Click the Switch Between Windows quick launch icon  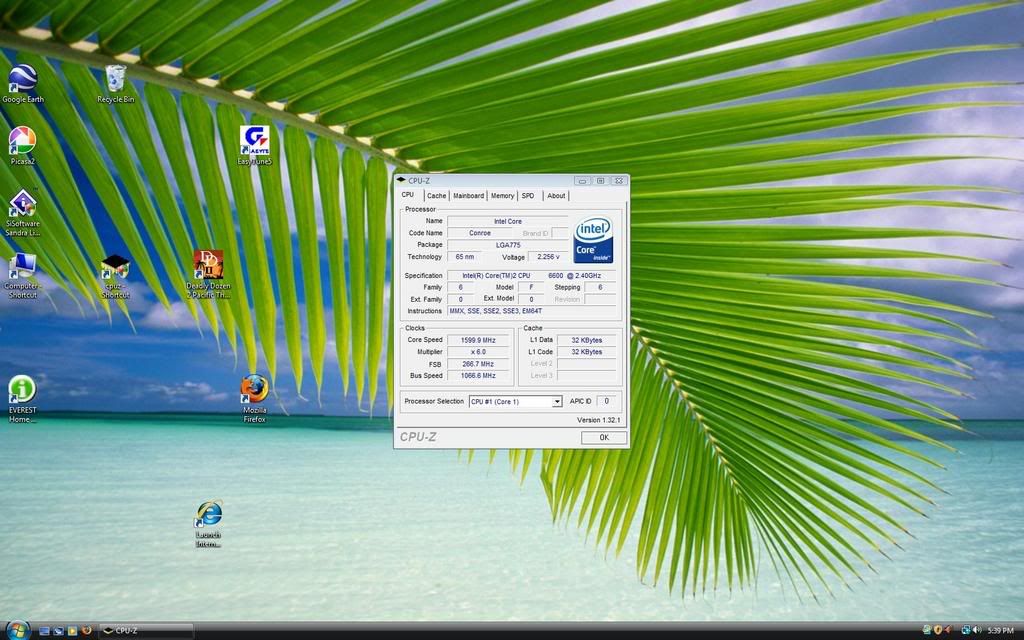pos(58,631)
